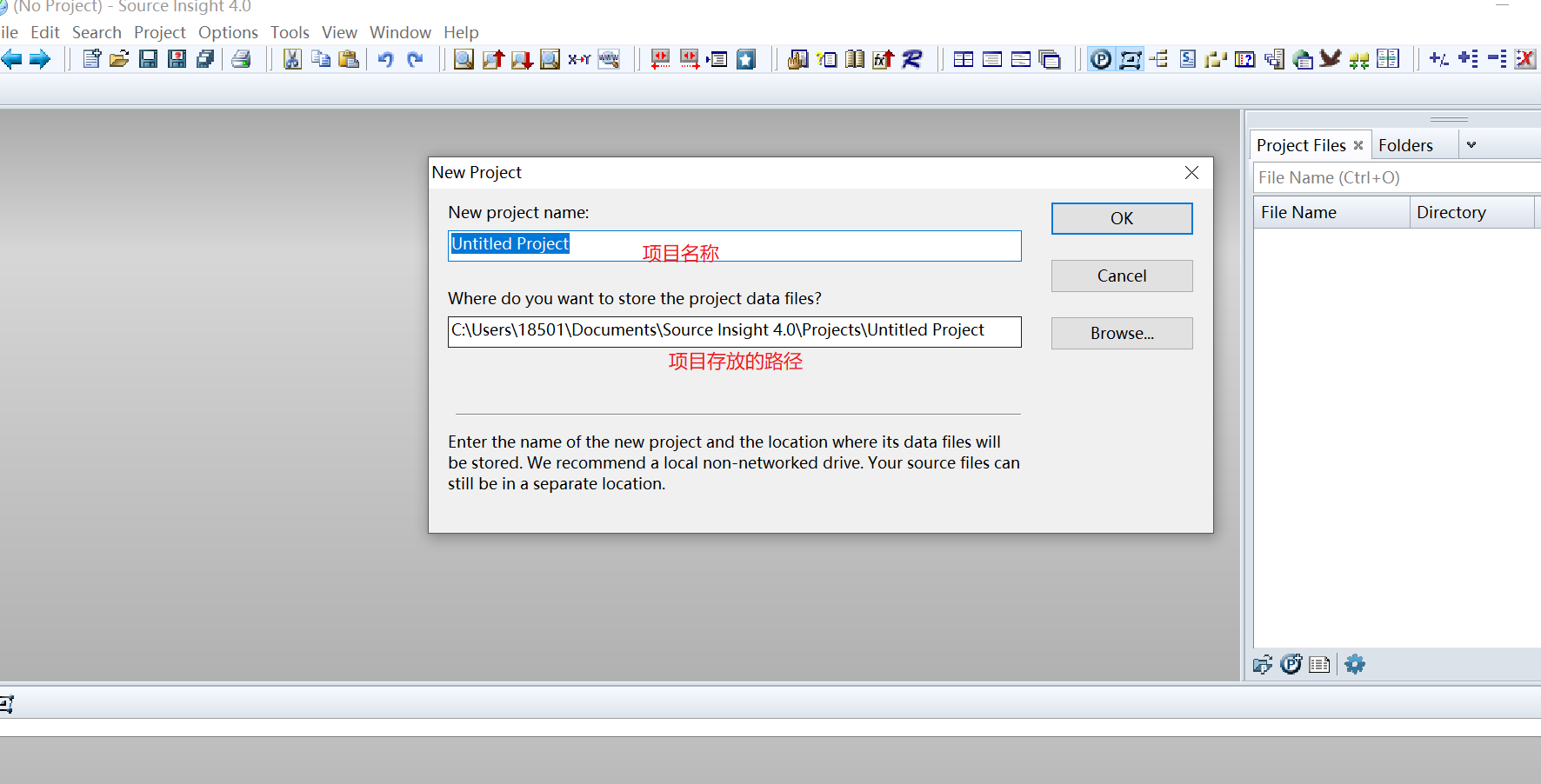Click the project data path field
The height and width of the screenshot is (784, 1541).
pyautogui.click(x=735, y=331)
